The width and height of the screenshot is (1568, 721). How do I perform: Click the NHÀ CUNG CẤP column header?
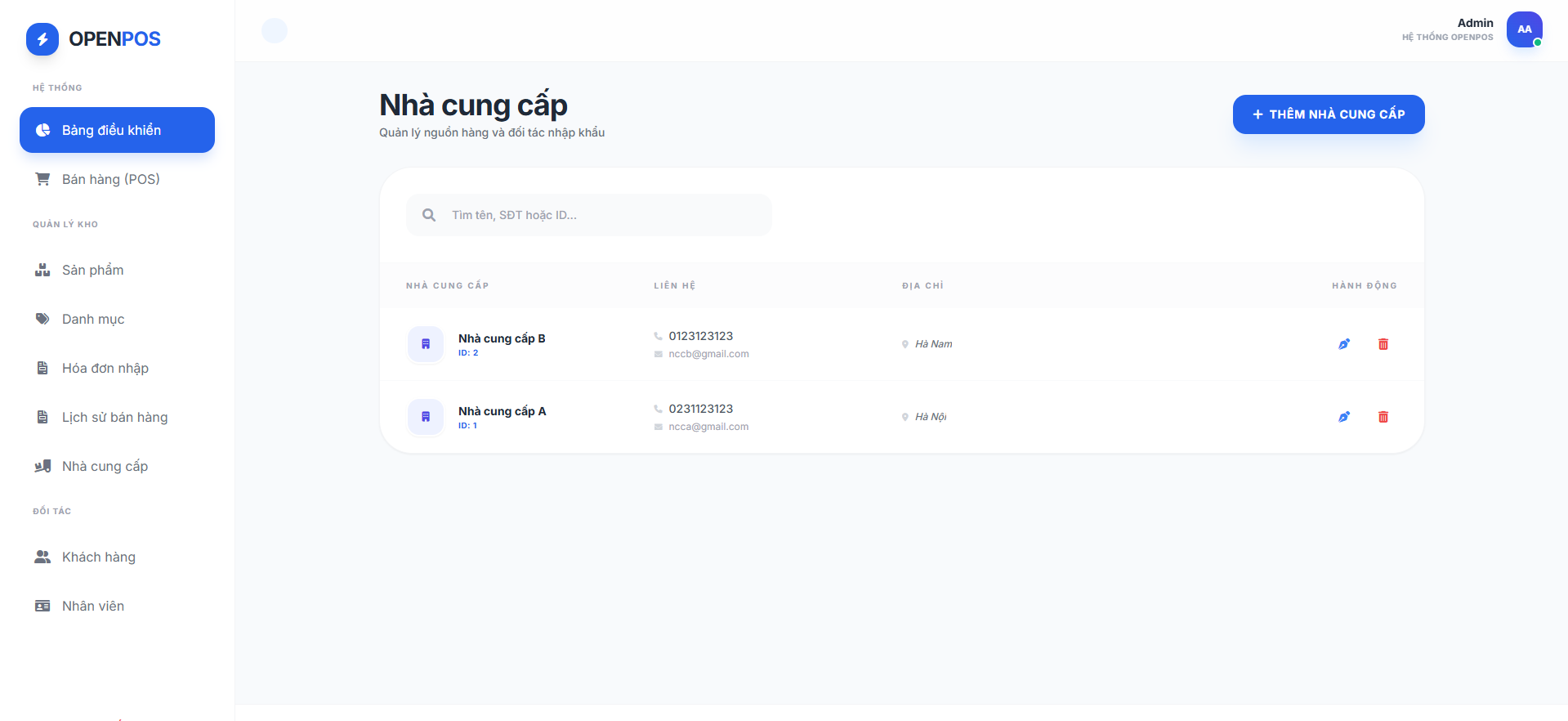pos(448,285)
